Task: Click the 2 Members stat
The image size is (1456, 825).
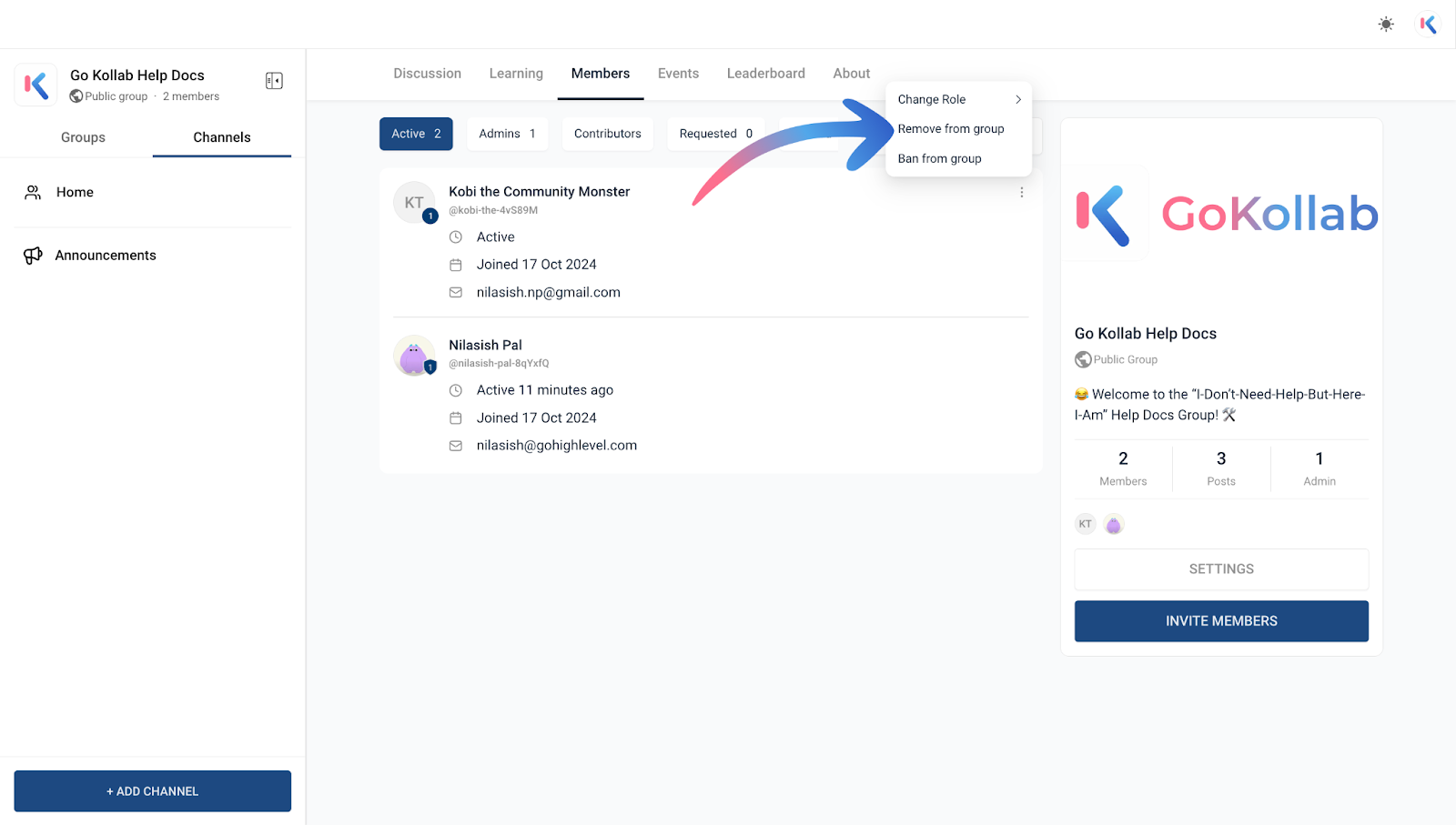Action: (1123, 468)
